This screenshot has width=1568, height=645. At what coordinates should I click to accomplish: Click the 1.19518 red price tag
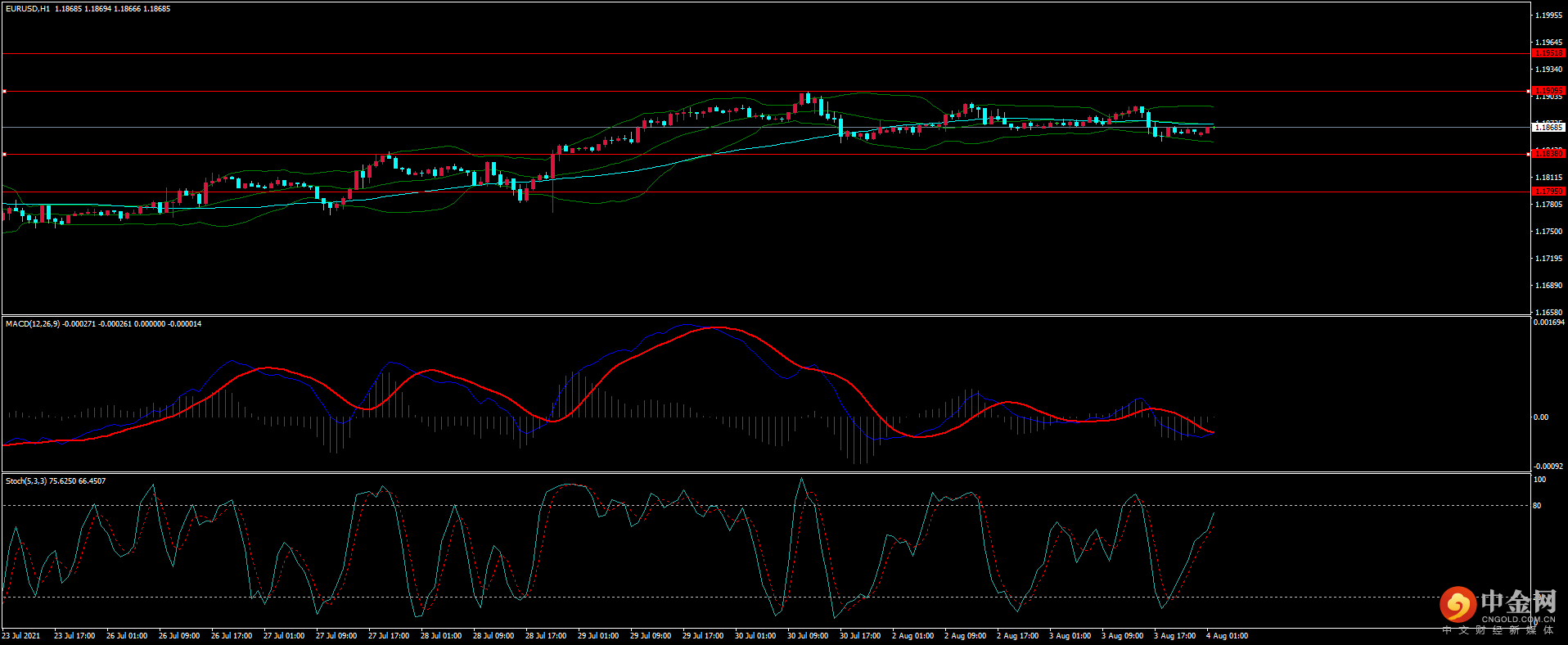1548,53
